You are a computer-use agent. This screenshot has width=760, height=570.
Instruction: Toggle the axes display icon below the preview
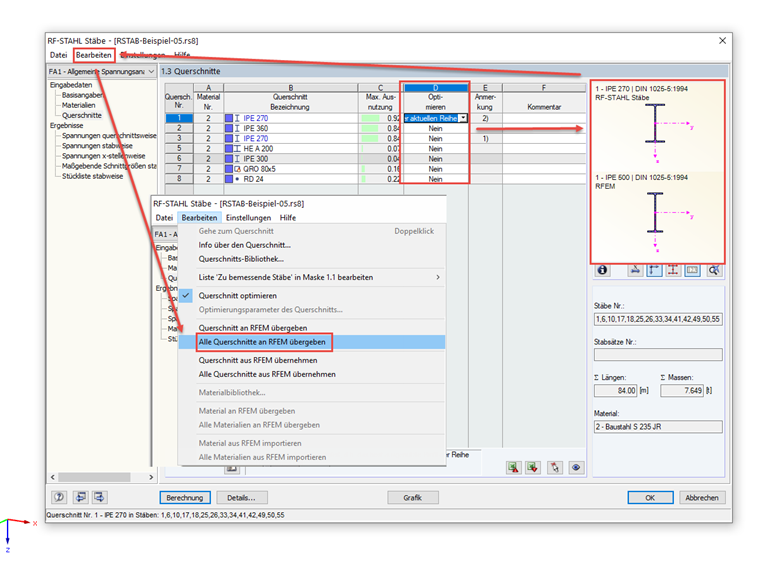coord(654,270)
